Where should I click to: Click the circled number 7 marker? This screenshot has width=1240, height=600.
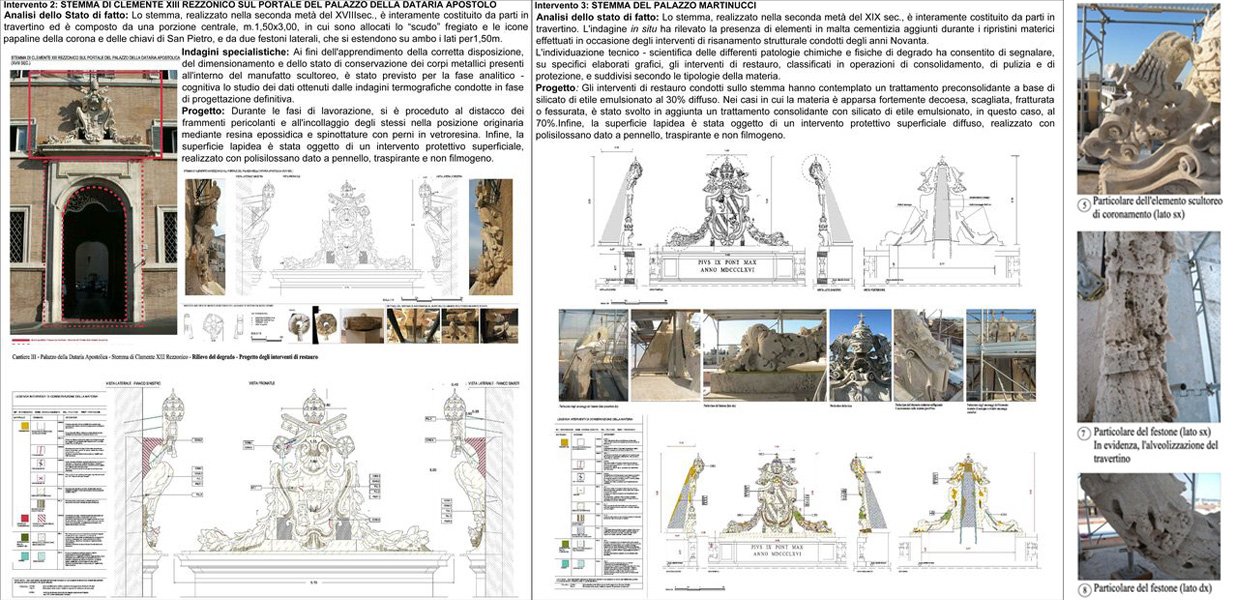(x=1084, y=433)
